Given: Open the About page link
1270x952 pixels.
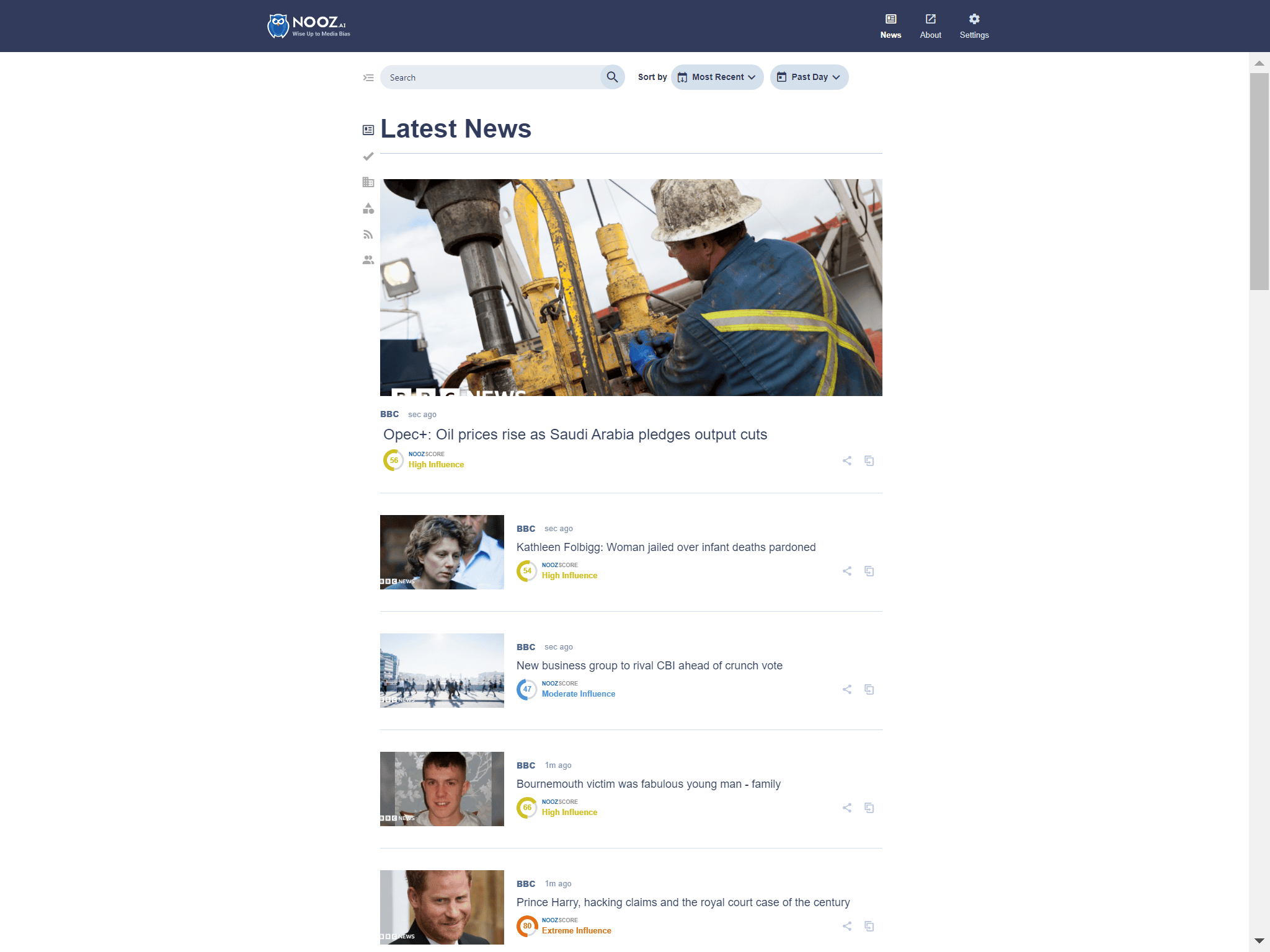Looking at the screenshot, I should pyautogui.click(x=930, y=26).
